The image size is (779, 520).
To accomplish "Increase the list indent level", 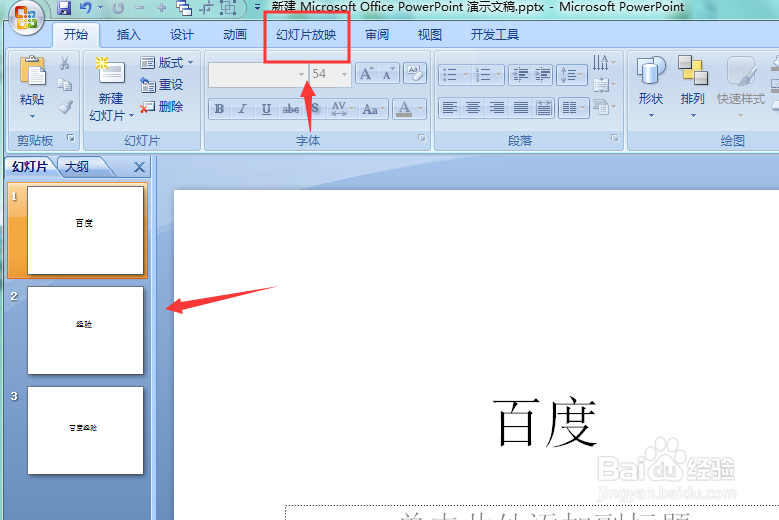I will [542, 75].
